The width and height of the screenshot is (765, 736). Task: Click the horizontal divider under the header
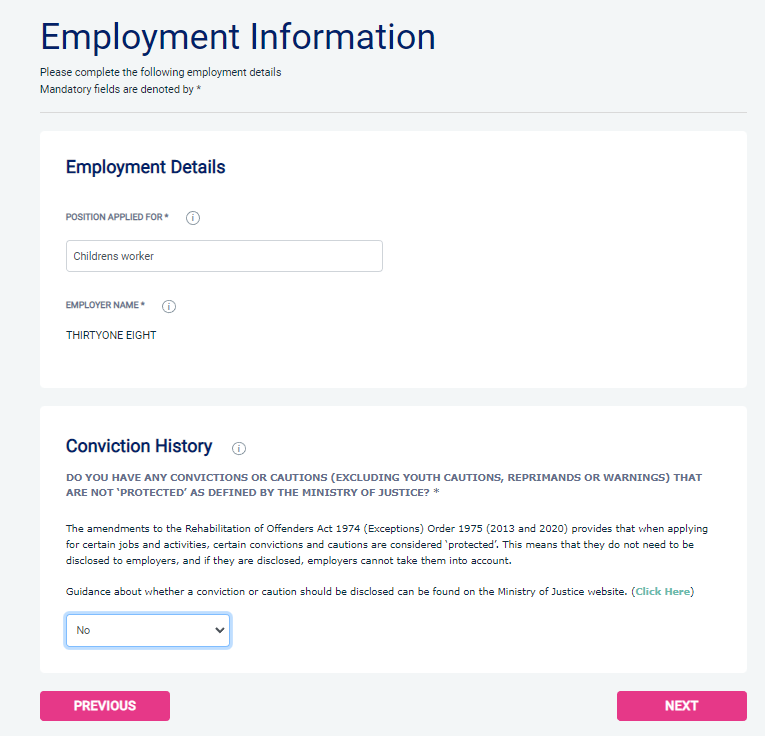coord(393,113)
